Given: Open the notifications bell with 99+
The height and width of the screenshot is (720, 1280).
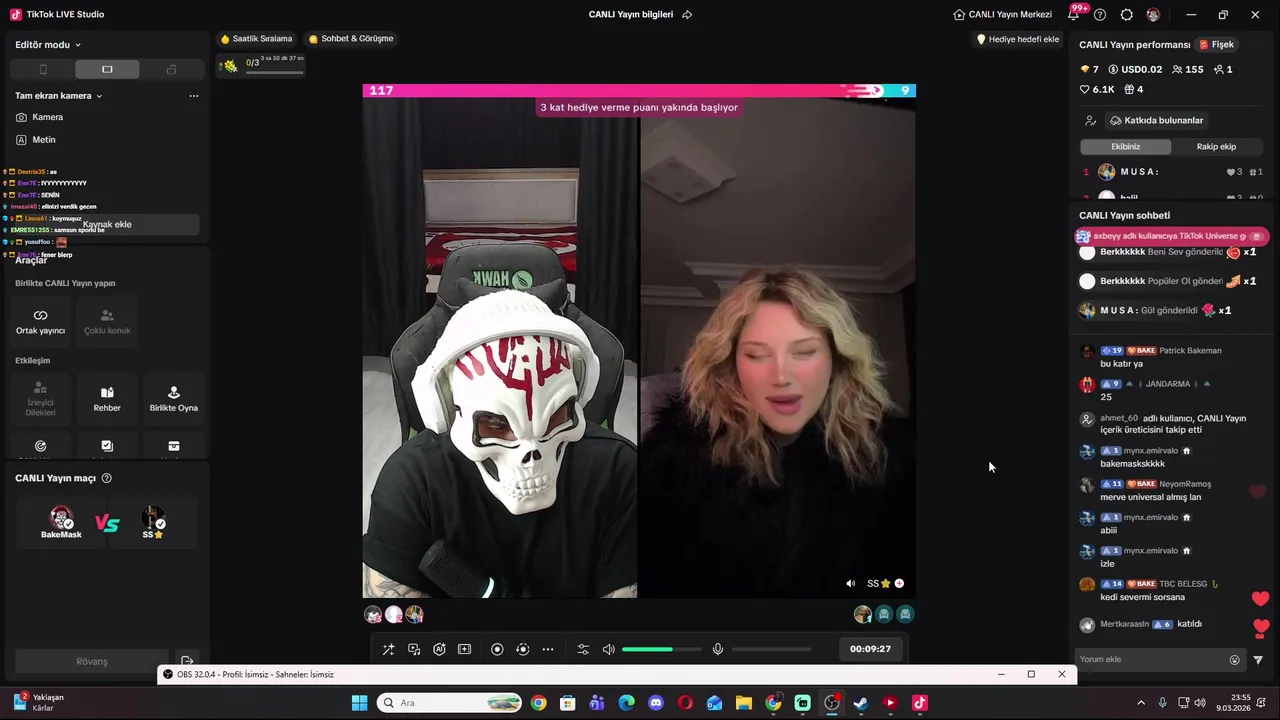Looking at the screenshot, I should click(x=1075, y=14).
